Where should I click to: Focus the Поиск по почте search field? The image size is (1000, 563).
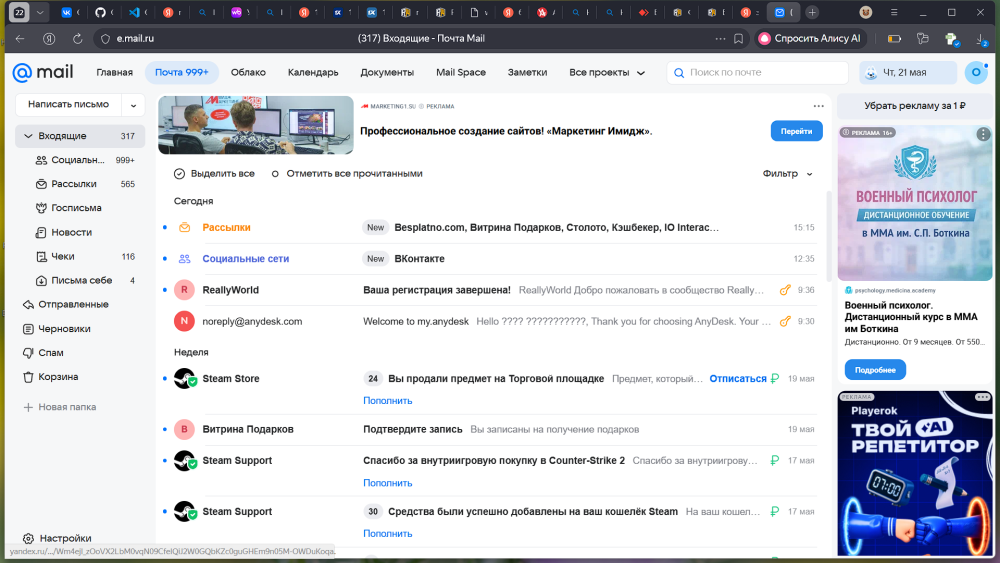tap(758, 73)
